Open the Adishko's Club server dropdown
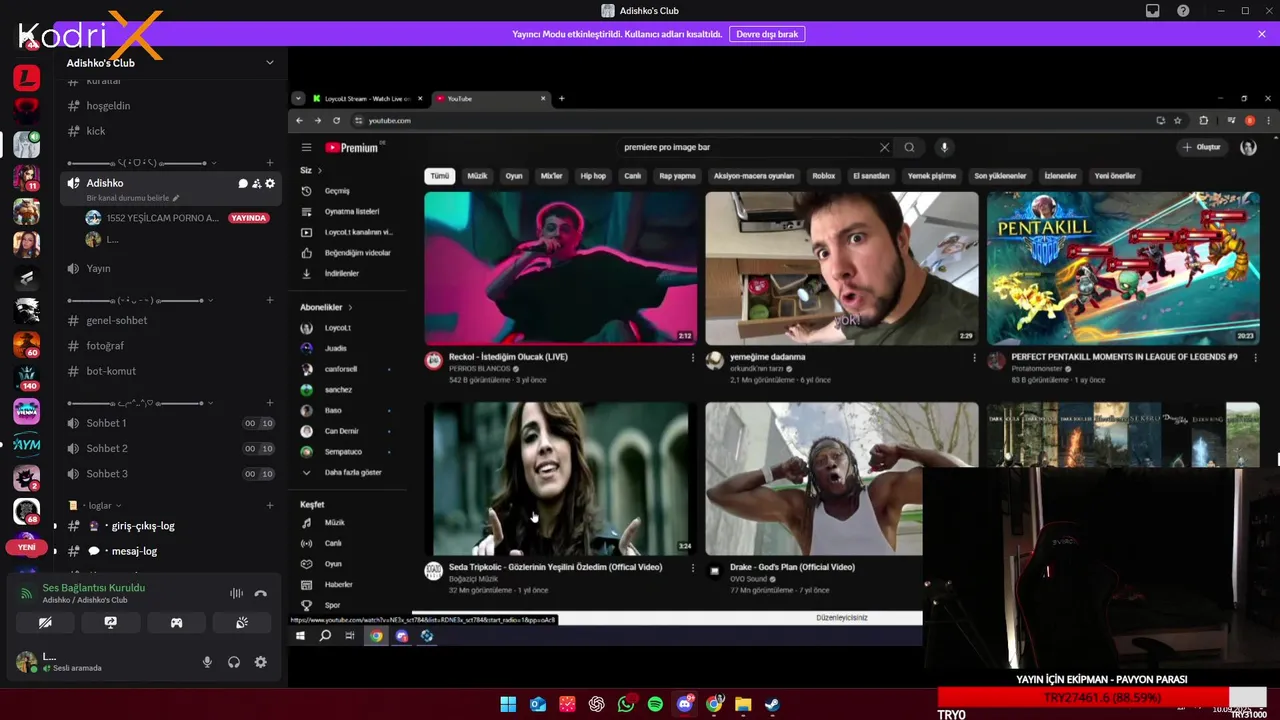This screenshot has height=720, width=1280. pos(269,62)
